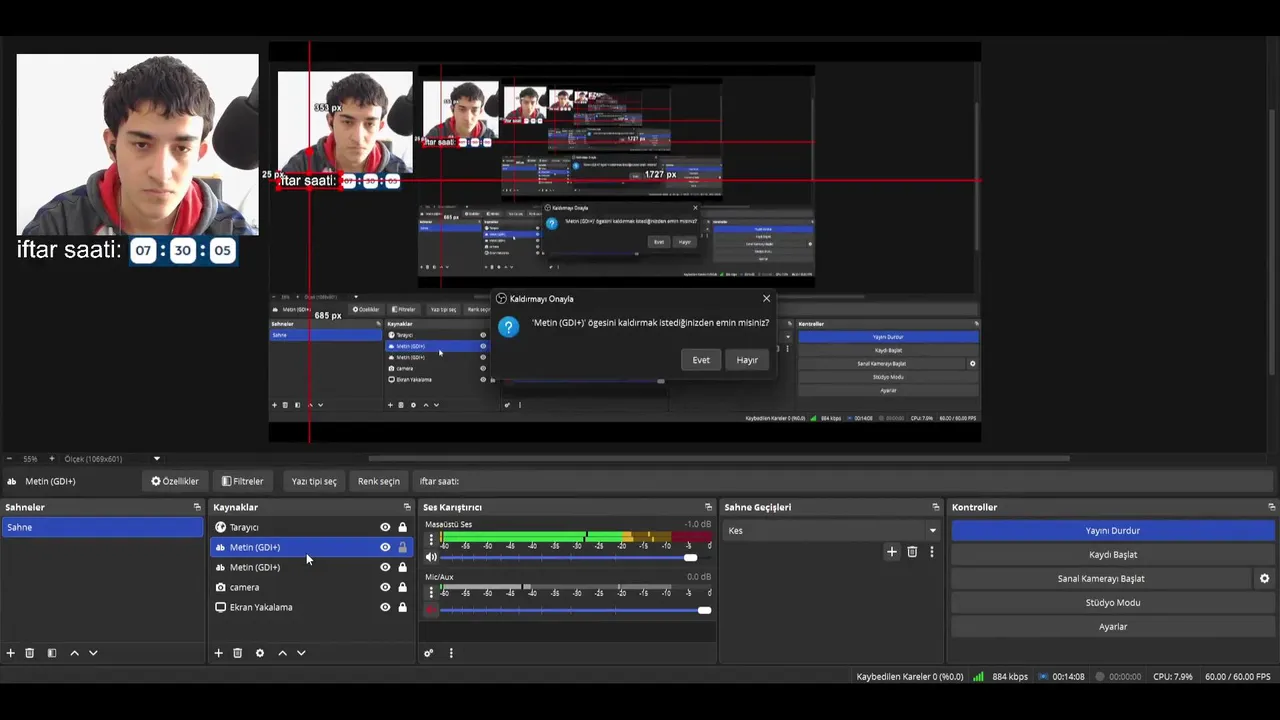Hide the Tarayıcı source with eye icon
The width and height of the screenshot is (1280, 720).
click(x=385, y=527)
